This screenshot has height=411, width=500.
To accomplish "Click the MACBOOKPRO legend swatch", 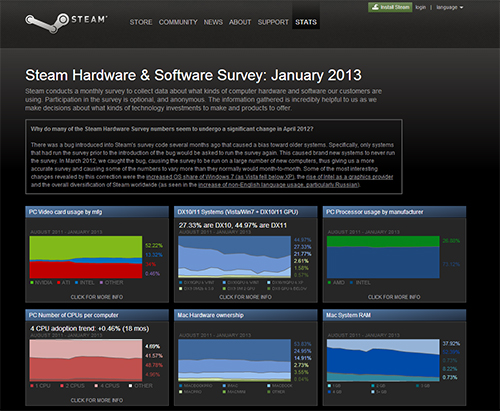I will tap(181, 386).
